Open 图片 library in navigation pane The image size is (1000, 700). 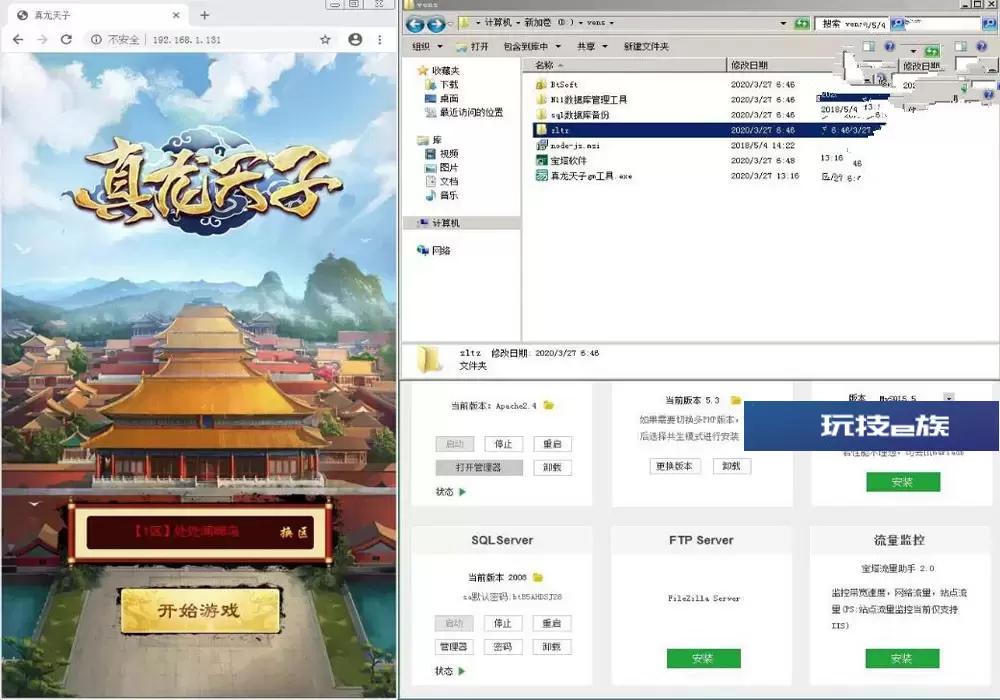point(441,168)
